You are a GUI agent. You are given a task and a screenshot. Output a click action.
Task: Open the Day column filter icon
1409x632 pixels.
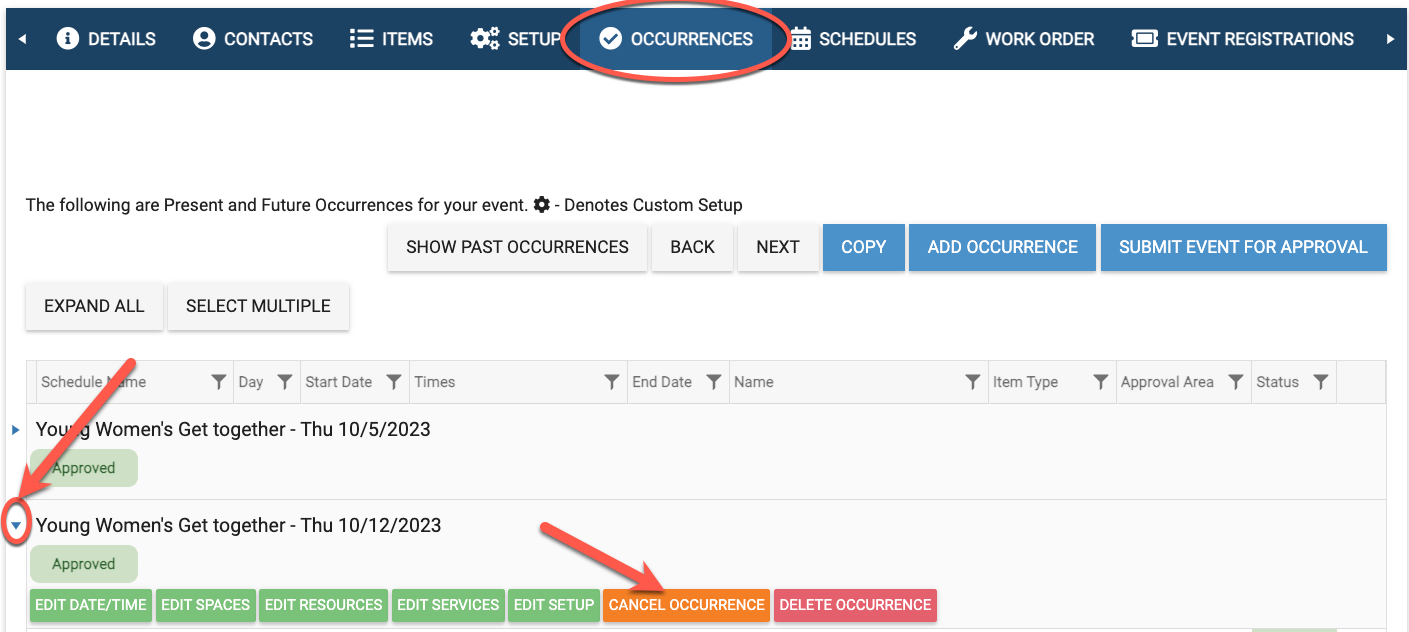[284, 382]
